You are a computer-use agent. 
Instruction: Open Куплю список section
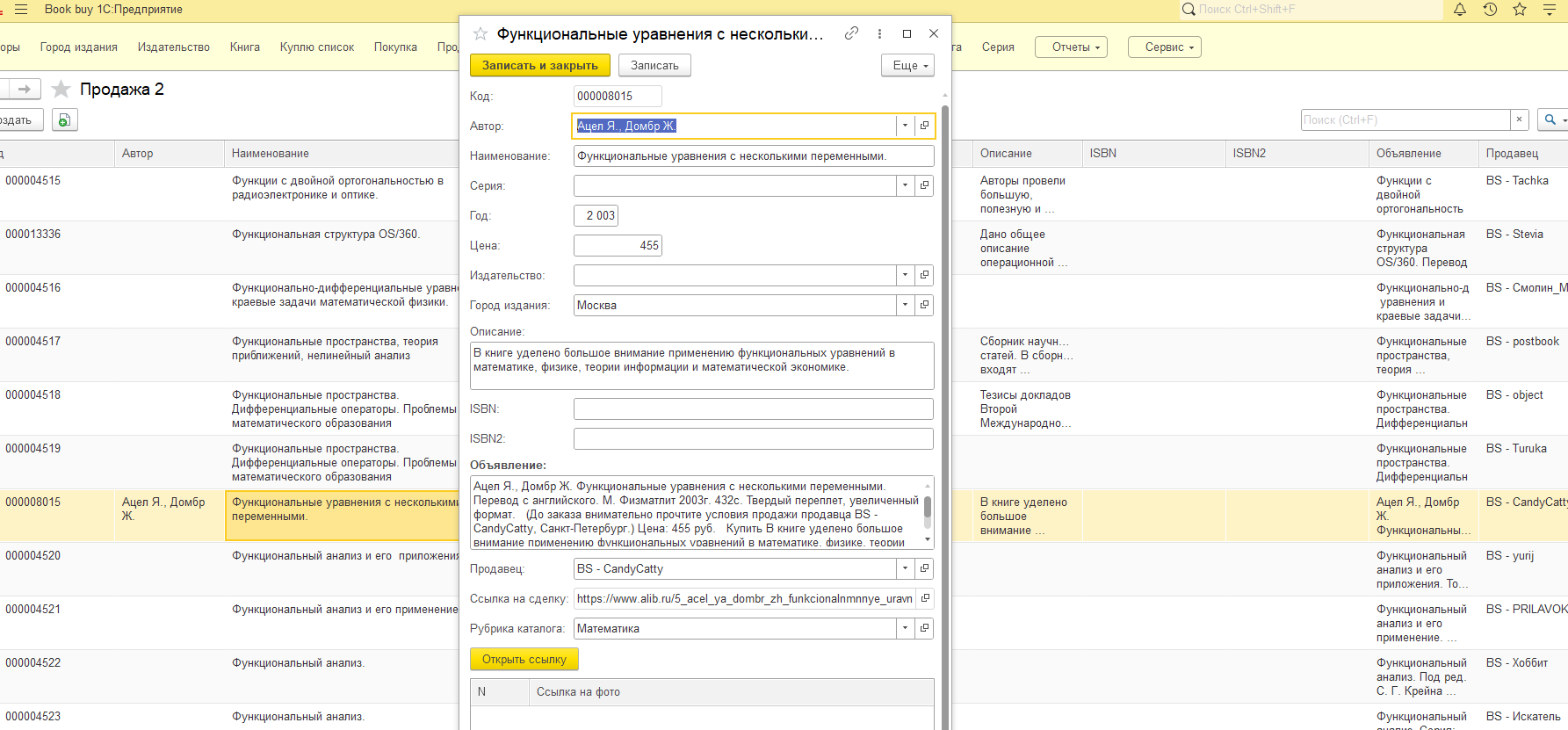point(317,47)
